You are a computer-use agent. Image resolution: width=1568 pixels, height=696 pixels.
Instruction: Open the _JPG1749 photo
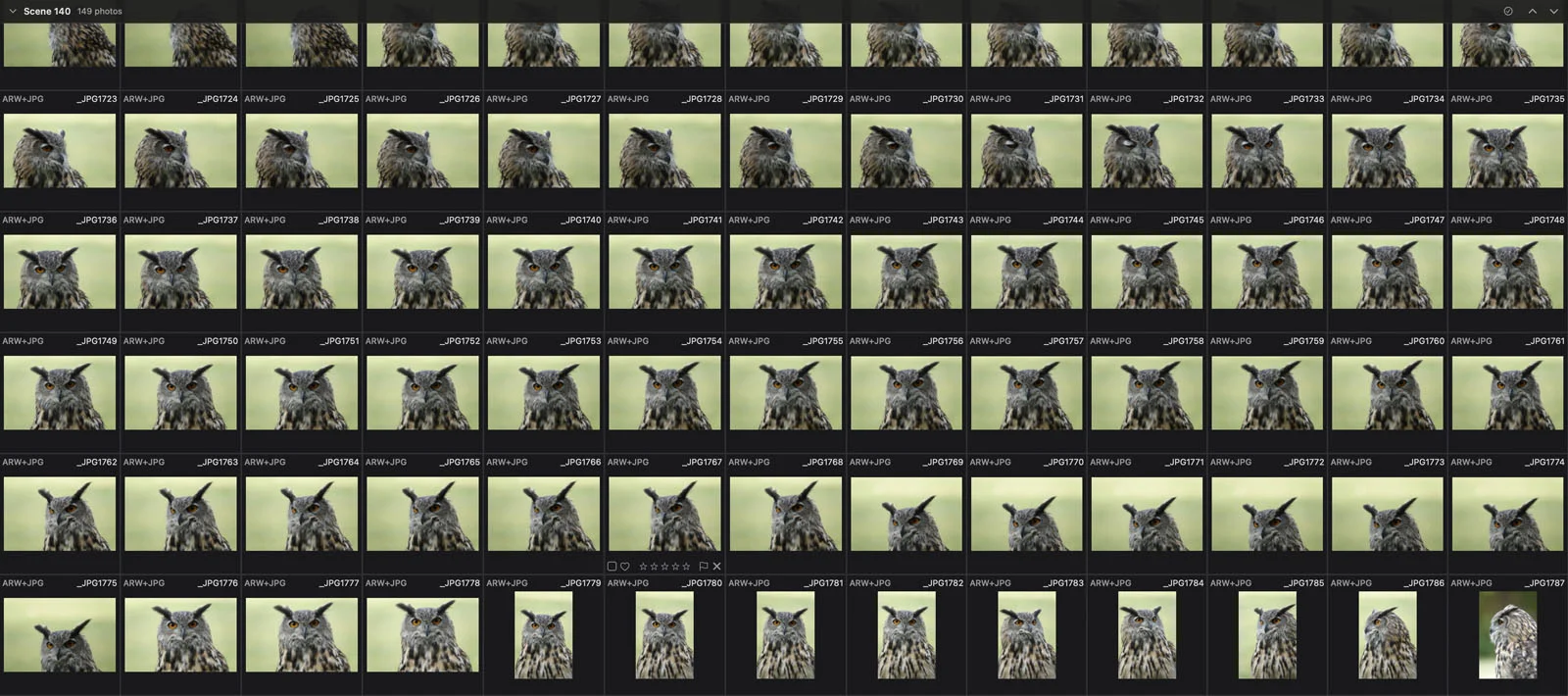60,393
